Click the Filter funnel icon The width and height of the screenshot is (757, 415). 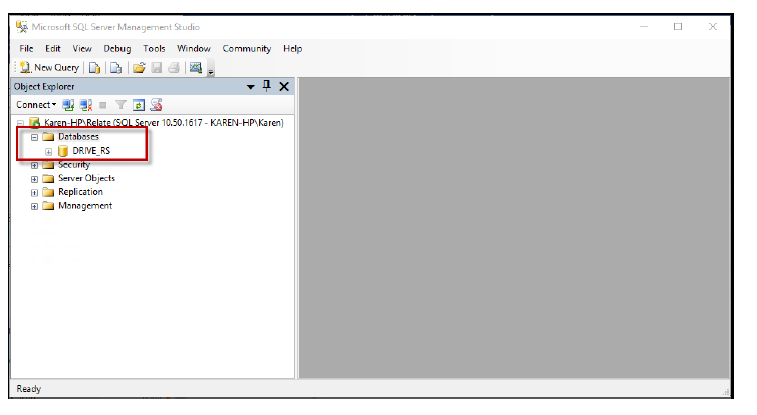coord(121,105)
